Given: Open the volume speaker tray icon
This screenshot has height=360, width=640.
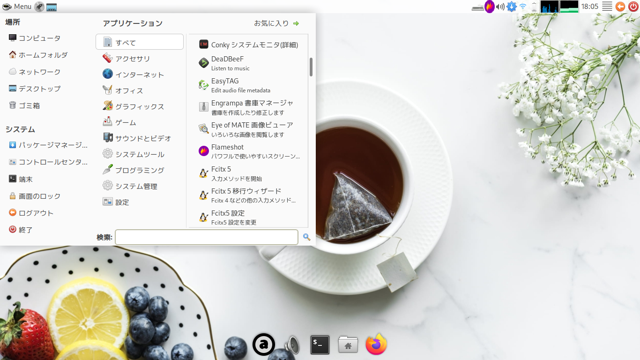Looking at the screenshot, I should click(500, 7).
